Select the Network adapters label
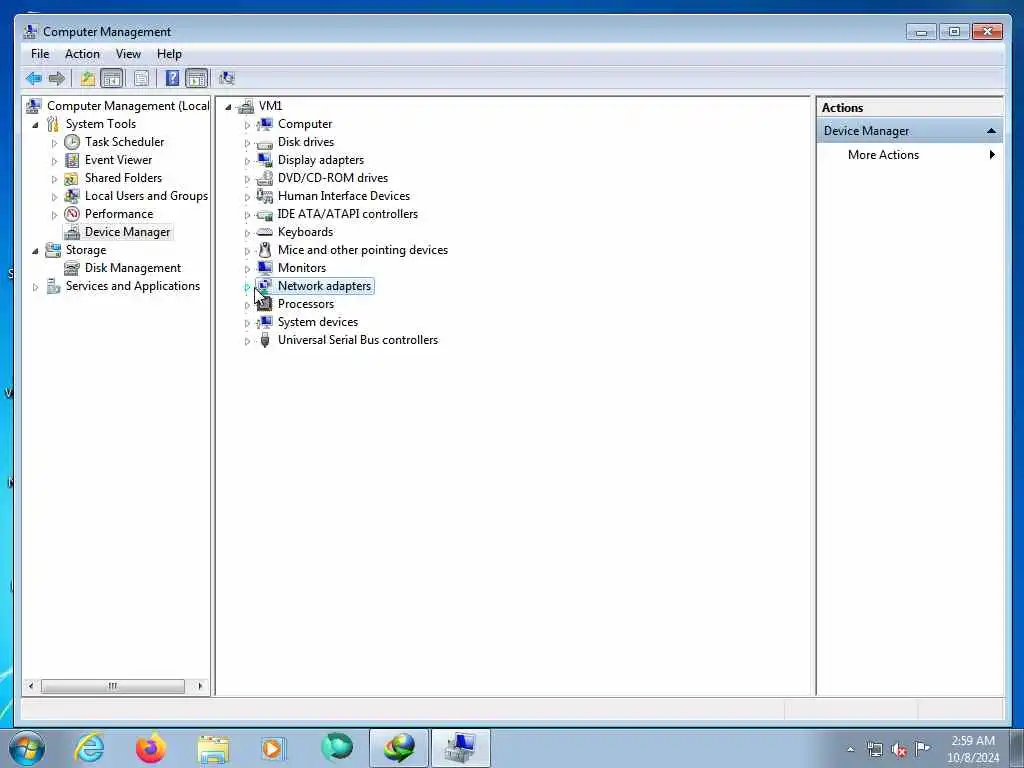1024x768 pixels. [x=324, y=286]
